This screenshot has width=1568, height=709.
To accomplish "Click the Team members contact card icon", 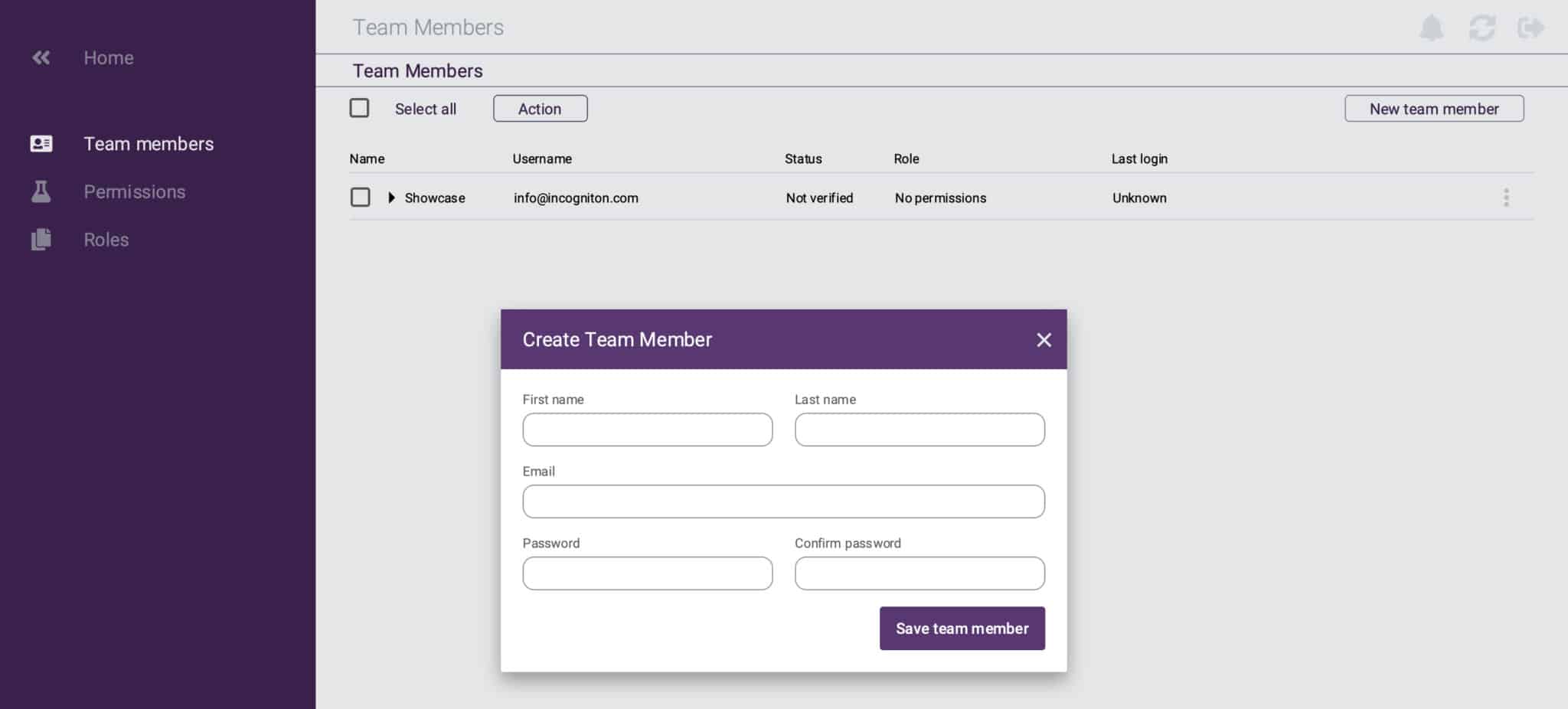I will click(40, 143).
